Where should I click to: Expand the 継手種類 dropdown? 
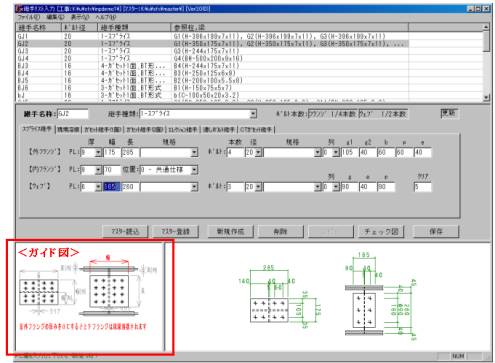click(253, 114)
